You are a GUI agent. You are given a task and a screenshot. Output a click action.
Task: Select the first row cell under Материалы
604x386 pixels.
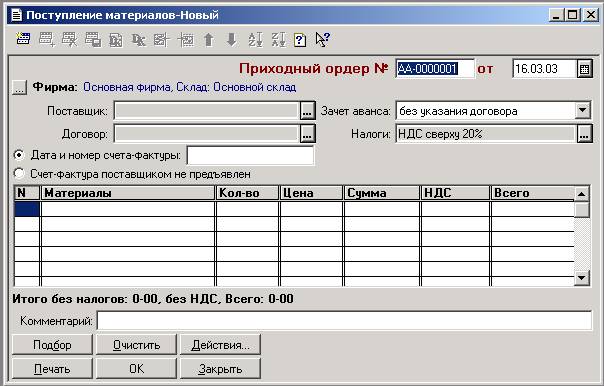(x=128, y=209)
